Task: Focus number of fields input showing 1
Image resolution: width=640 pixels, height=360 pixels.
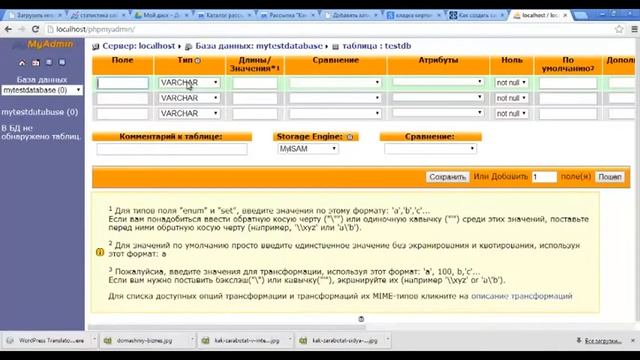Action: coord(544,177)
